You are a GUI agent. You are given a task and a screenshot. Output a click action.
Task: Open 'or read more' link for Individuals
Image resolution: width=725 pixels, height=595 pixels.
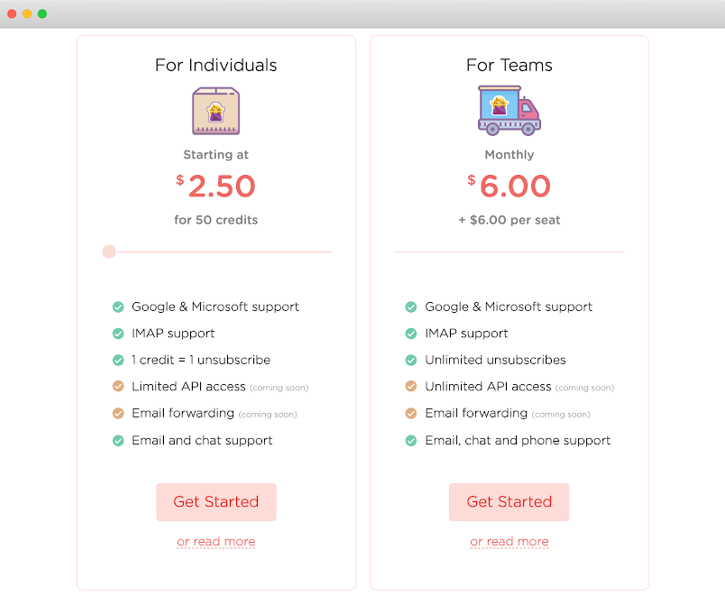click(216, 542)
